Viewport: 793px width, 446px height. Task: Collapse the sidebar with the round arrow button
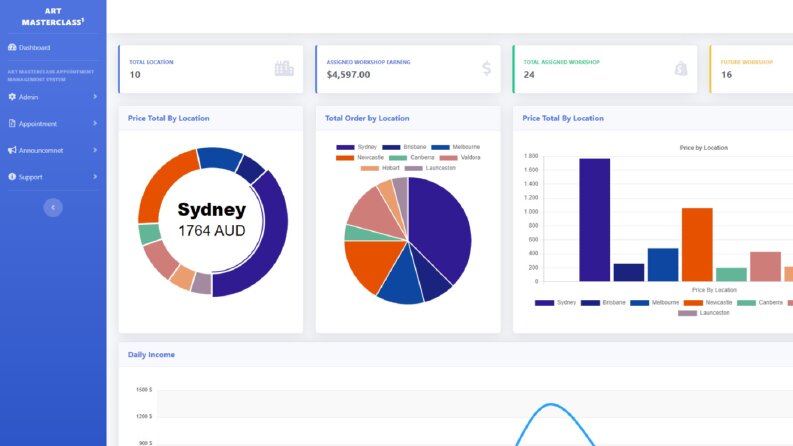click(53, 207)
